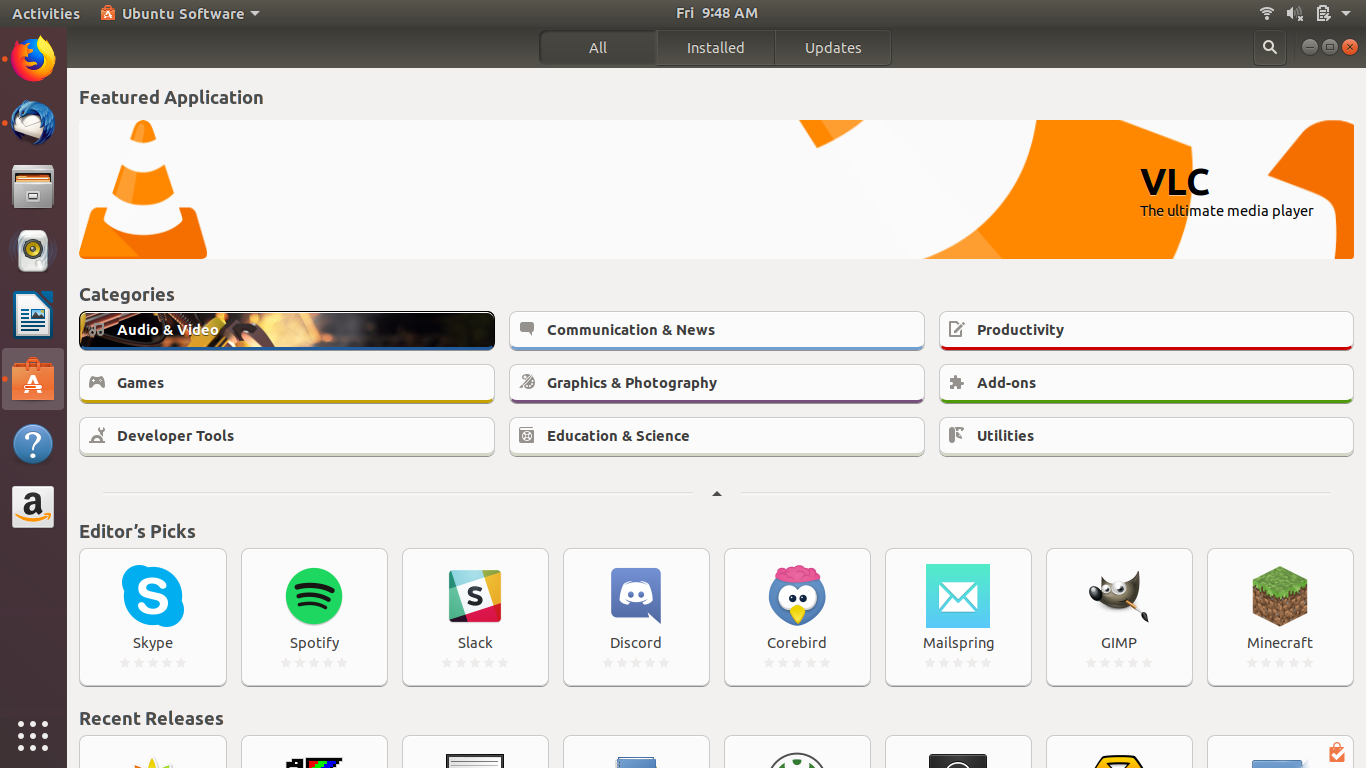Open the Activities overview

pyautogui.click(x=46, y=13)
